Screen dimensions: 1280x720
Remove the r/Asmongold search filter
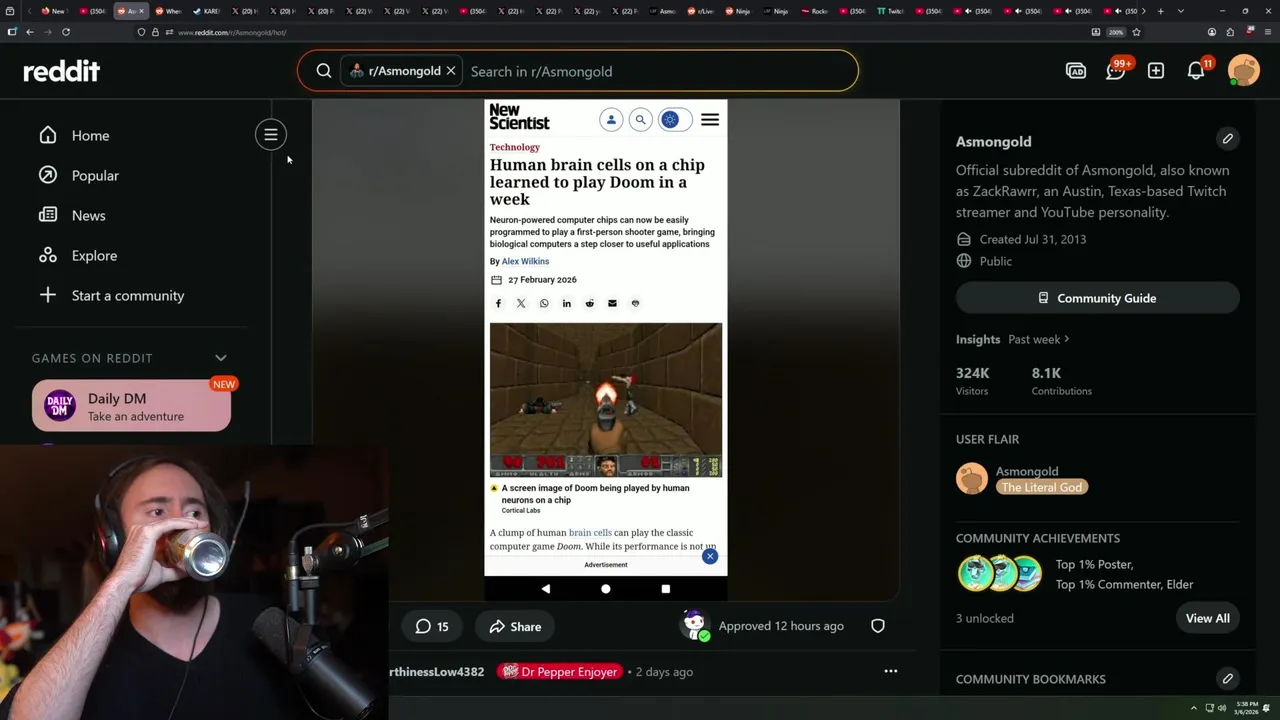click(x=451, y=71)
